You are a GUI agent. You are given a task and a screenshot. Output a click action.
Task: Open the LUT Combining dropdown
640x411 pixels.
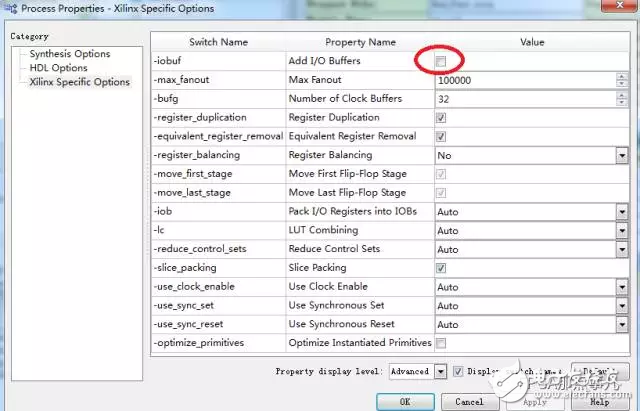(621, 231)
